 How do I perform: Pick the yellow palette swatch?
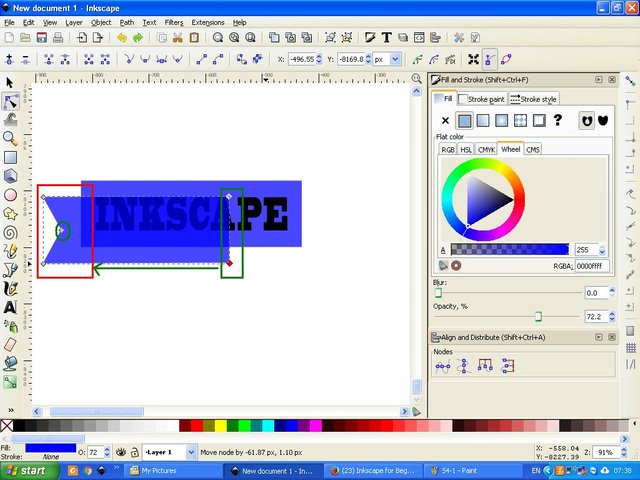click(221, 426)
